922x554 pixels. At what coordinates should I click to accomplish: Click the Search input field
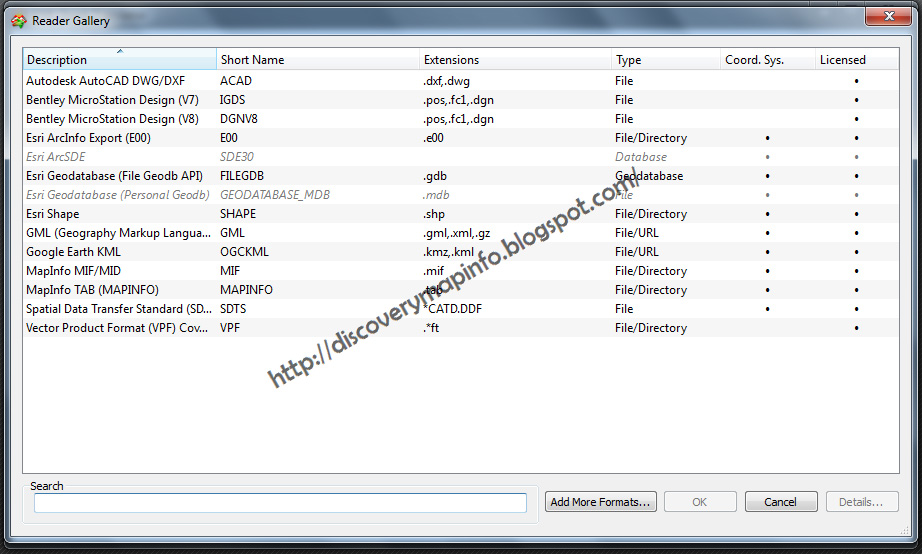pos(280,503)
